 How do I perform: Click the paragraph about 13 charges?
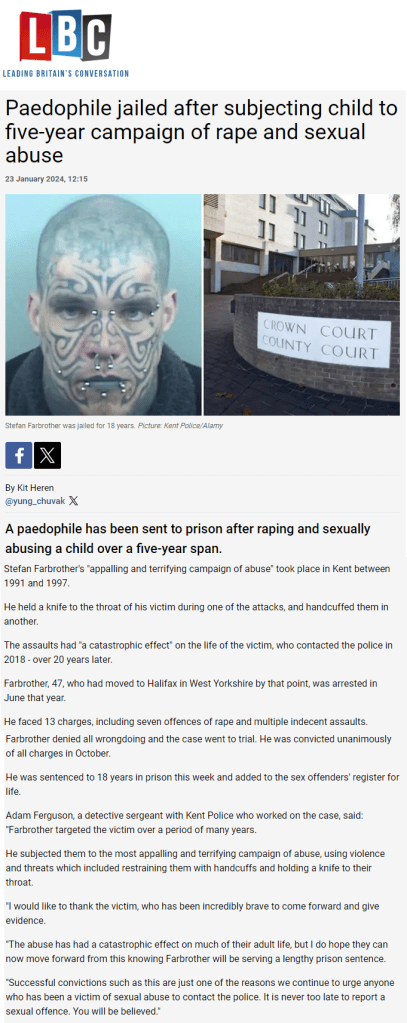193,722
